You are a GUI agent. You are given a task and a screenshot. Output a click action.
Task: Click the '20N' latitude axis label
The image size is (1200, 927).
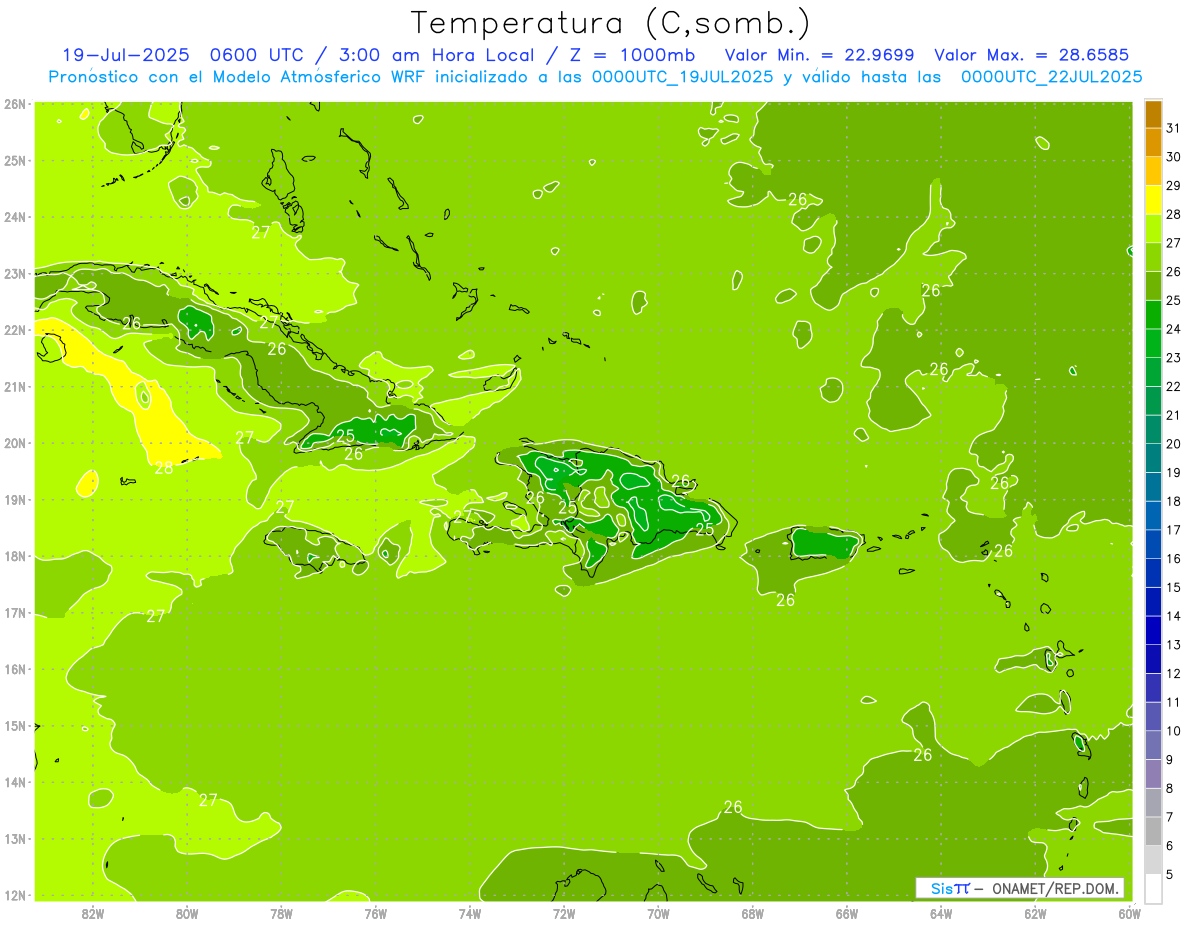(14, 443)
